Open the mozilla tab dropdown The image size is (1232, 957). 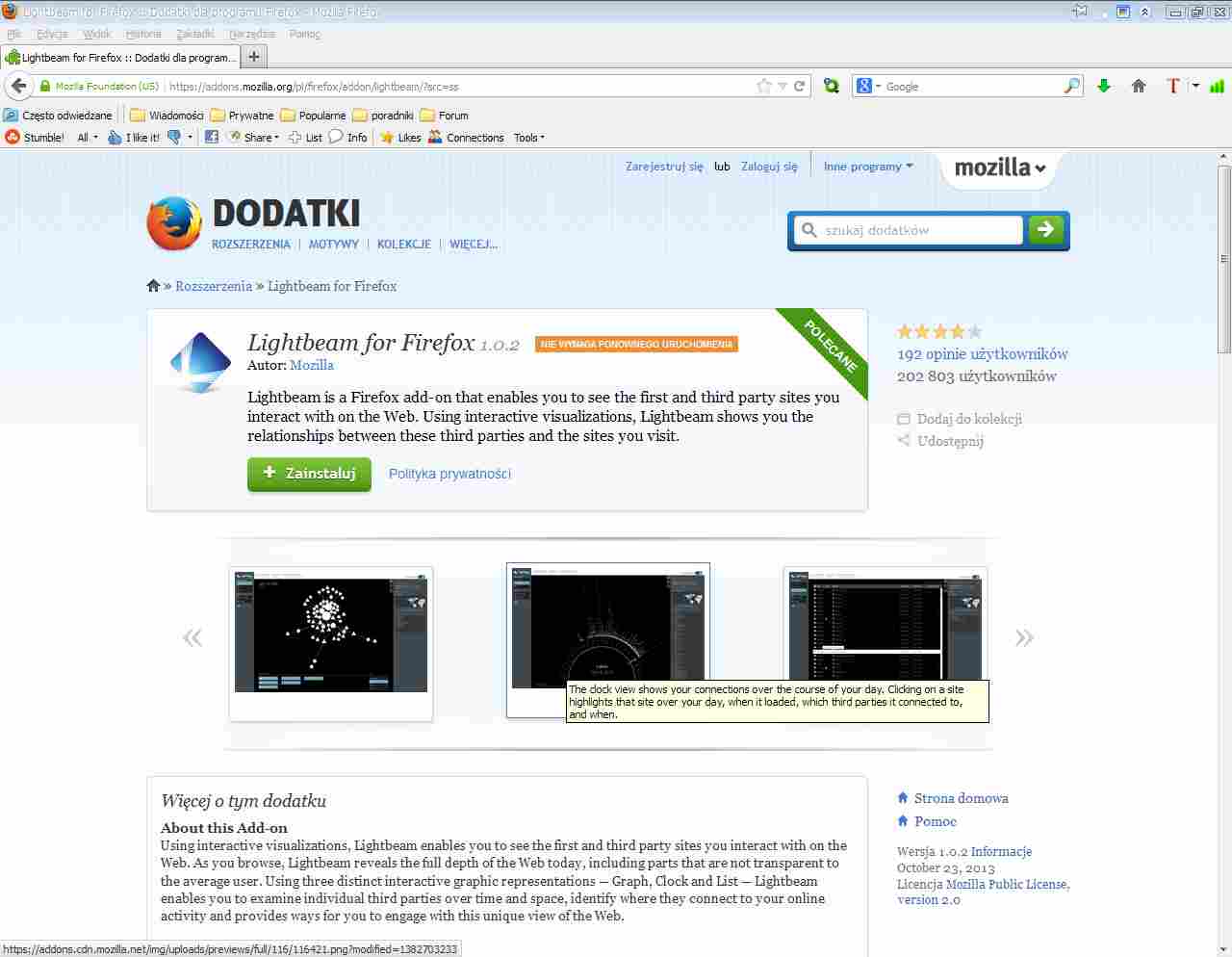(999, 168)
